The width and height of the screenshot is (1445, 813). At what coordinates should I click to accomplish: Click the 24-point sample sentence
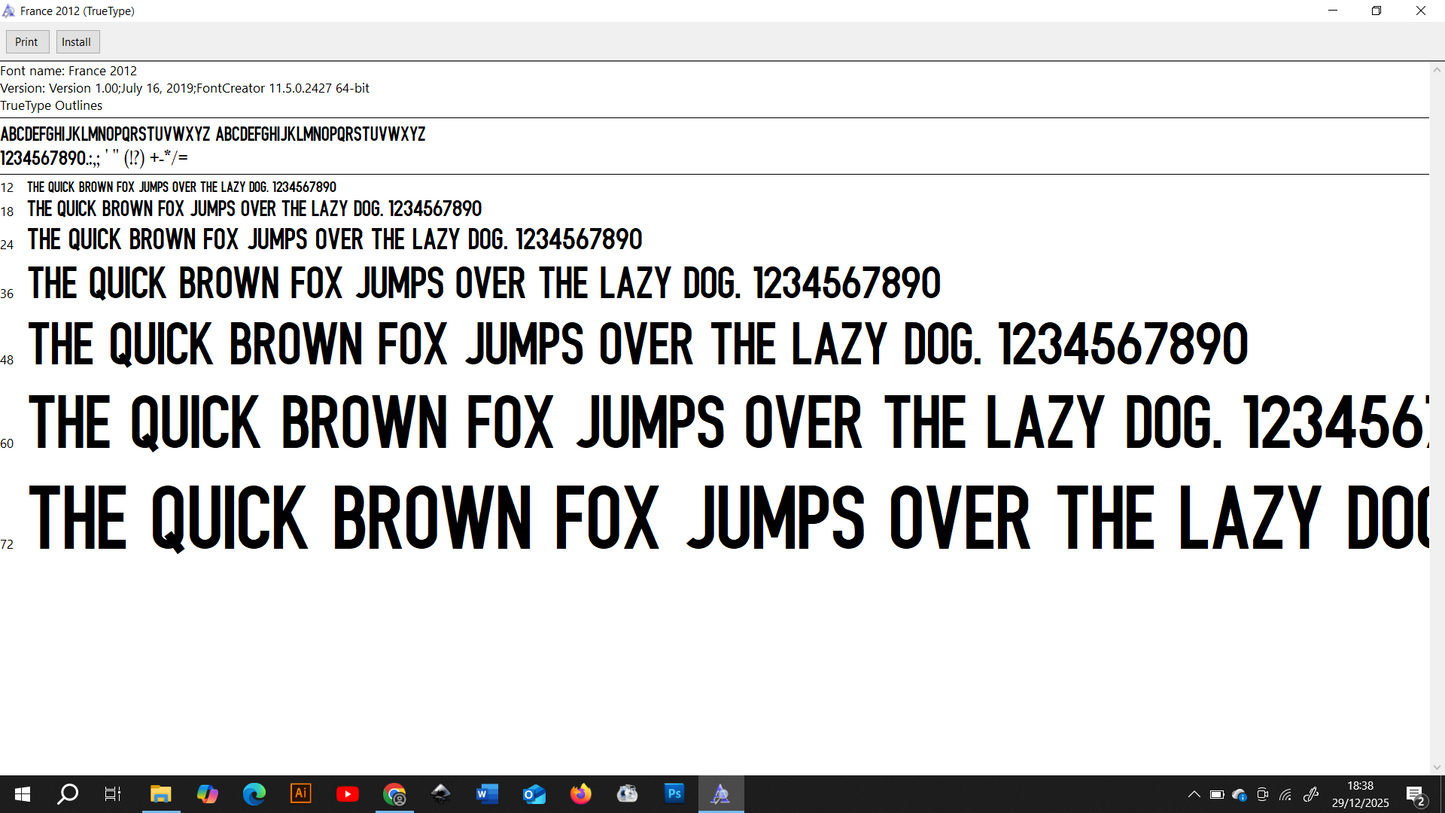click(x=335, y=240)
